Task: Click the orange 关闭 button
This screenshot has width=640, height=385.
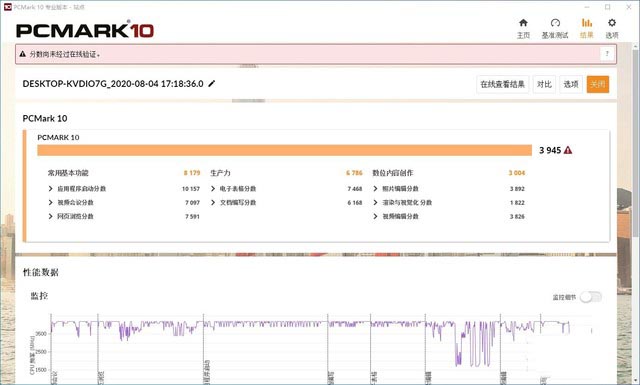Action: [x=598, y=84]
